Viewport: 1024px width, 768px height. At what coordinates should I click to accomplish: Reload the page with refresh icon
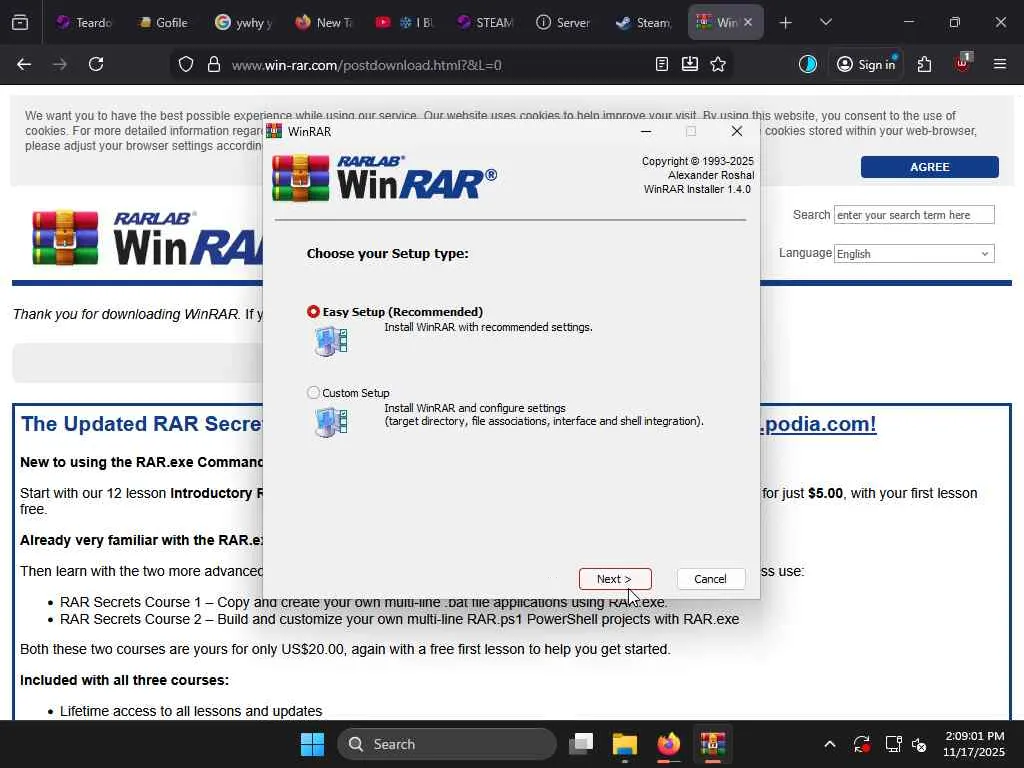tap(96, 65)
